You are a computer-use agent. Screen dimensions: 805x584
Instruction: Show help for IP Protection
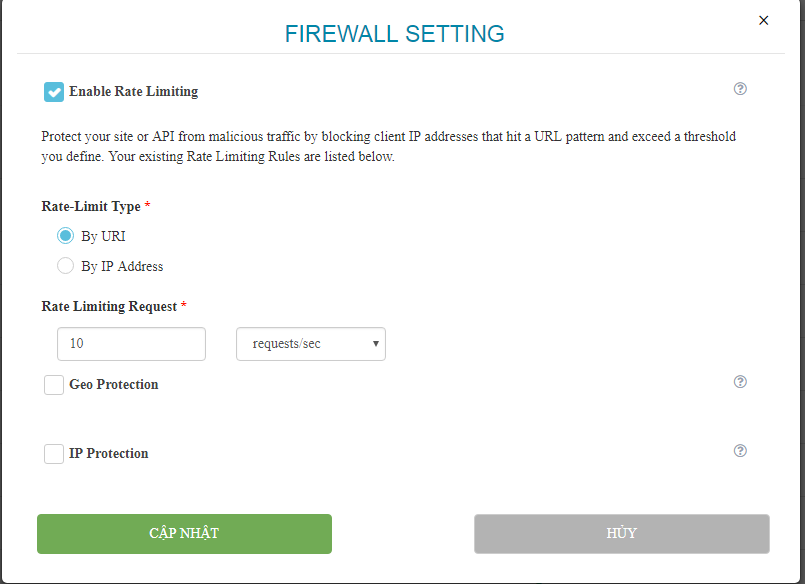click(740, 451)
